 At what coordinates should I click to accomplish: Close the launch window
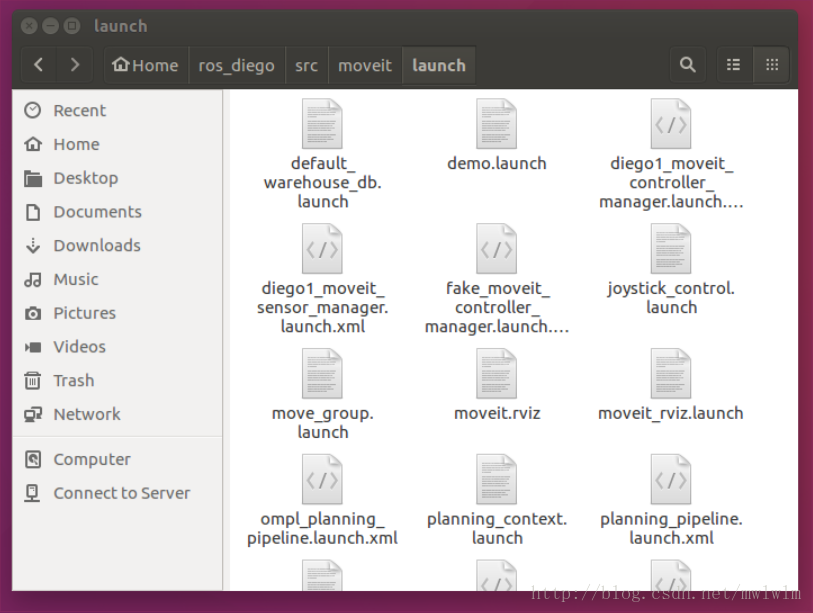(30, 25)
